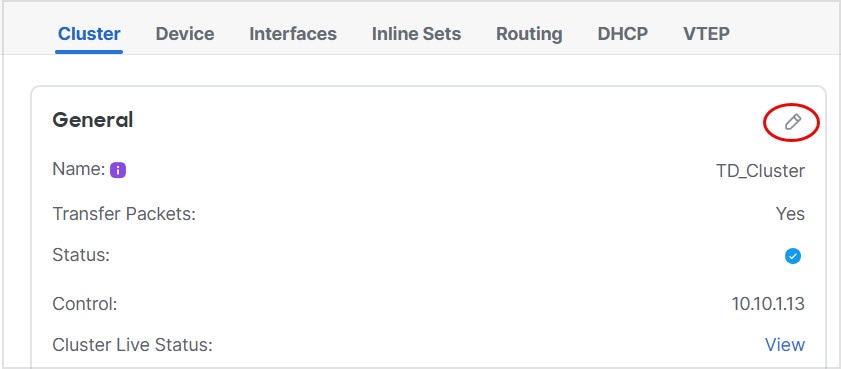Click the control IP address 10.10.1.13
Viewport: 841px width, 369px height.
pos(768,304)
